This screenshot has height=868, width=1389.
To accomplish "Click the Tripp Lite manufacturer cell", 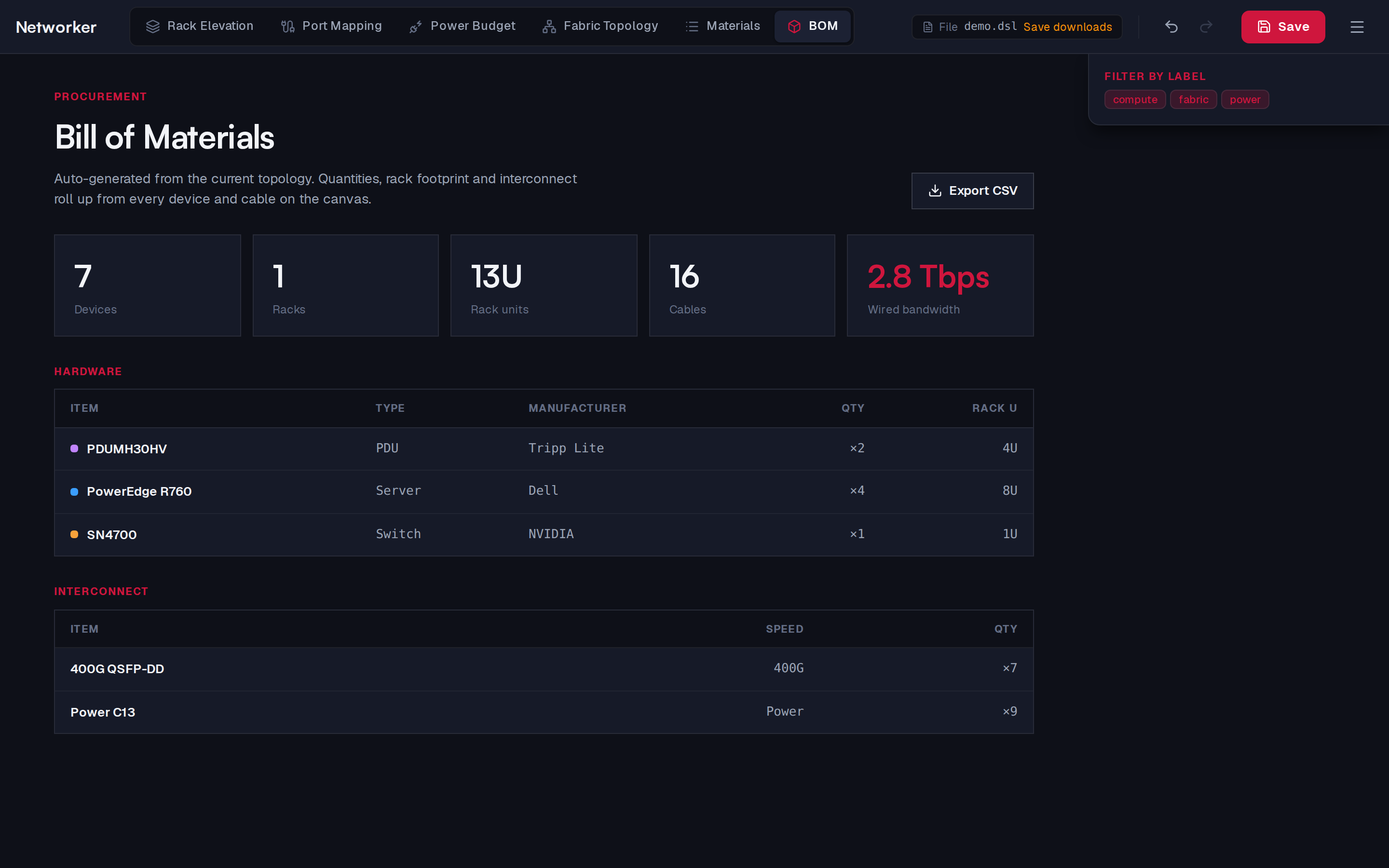I will [x=566, y=448].
